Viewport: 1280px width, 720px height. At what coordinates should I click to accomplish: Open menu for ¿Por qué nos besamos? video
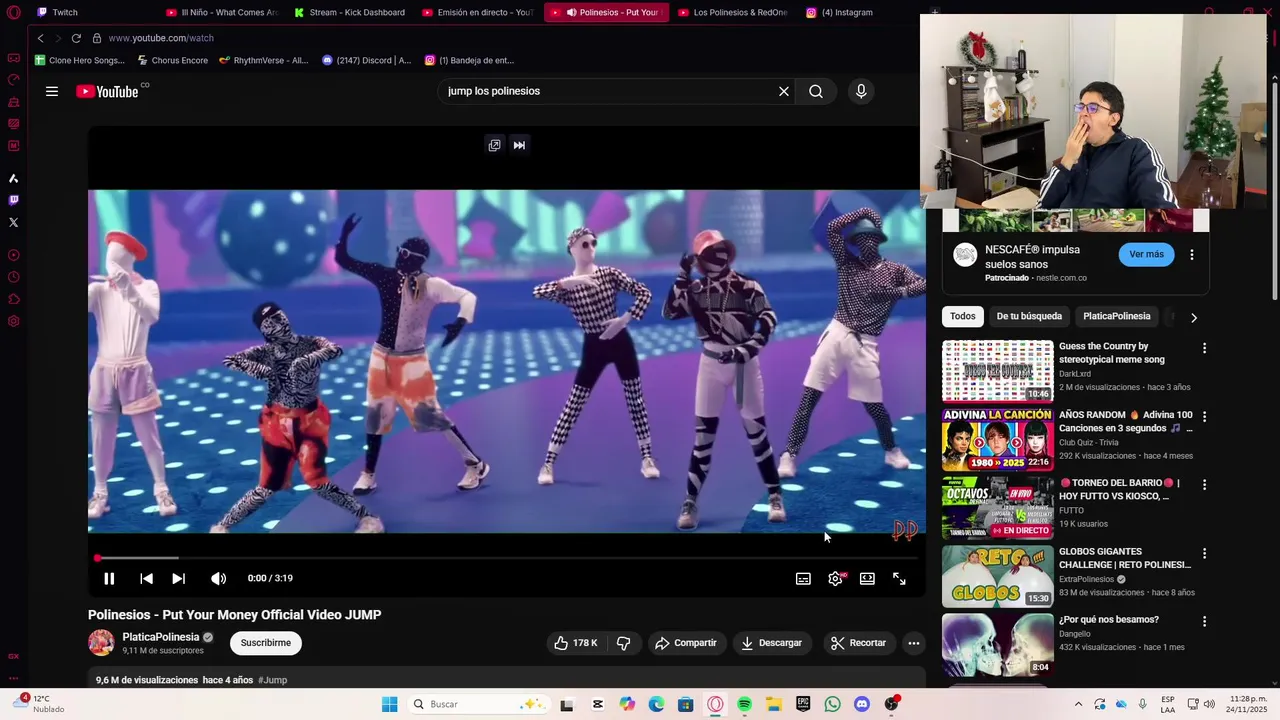click(x=1204, y=621)
